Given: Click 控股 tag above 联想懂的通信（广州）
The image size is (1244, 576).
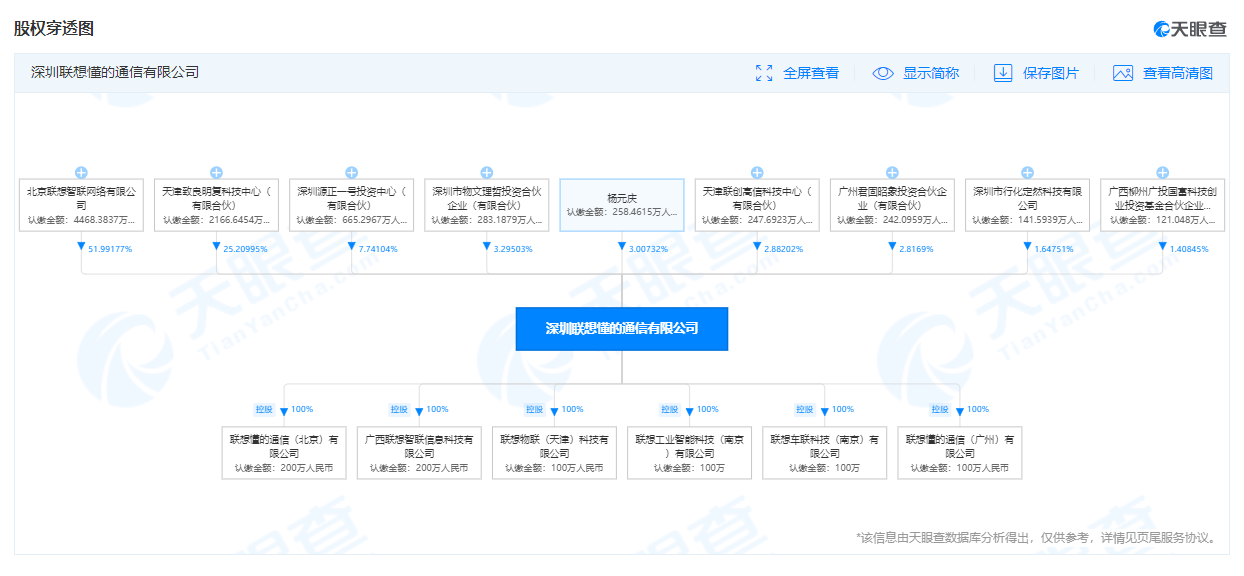Looking at the screenshot, I should [940, 409].
